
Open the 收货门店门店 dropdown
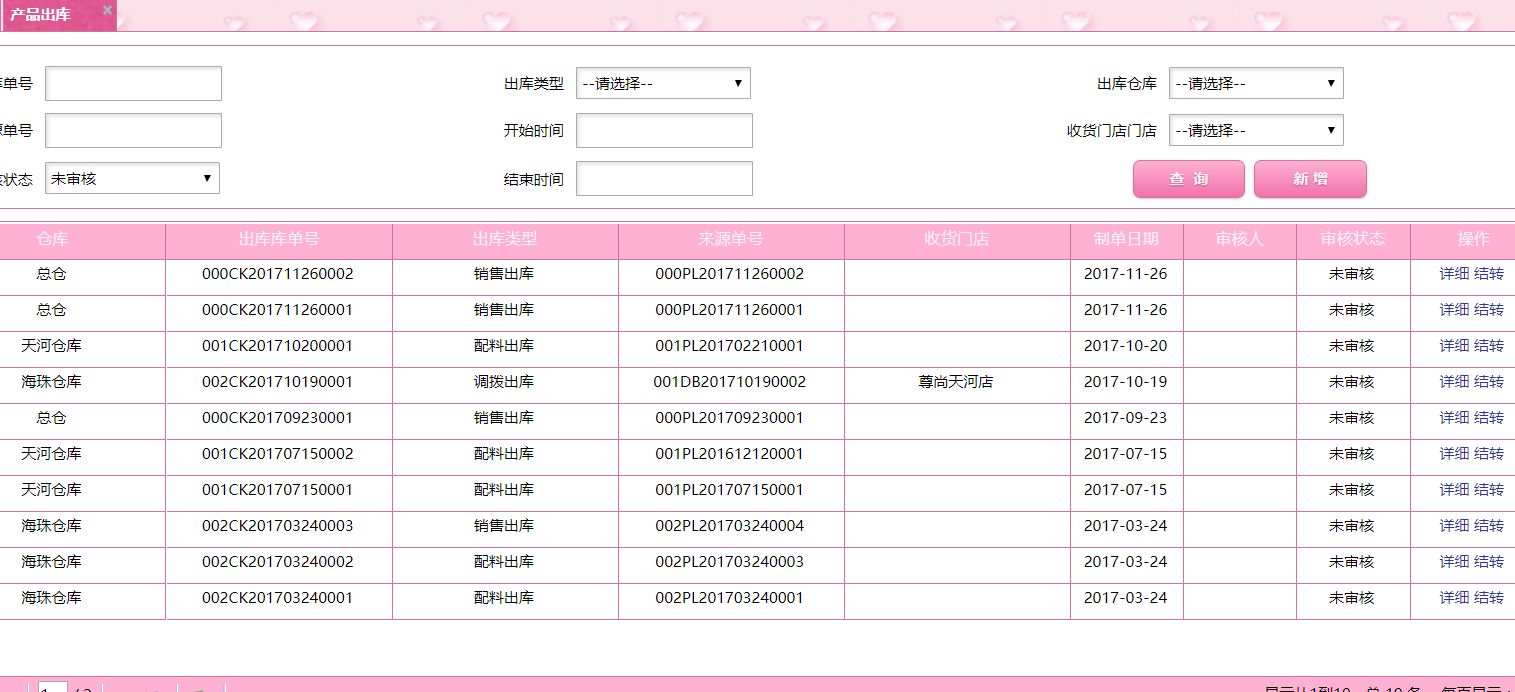1256,130
